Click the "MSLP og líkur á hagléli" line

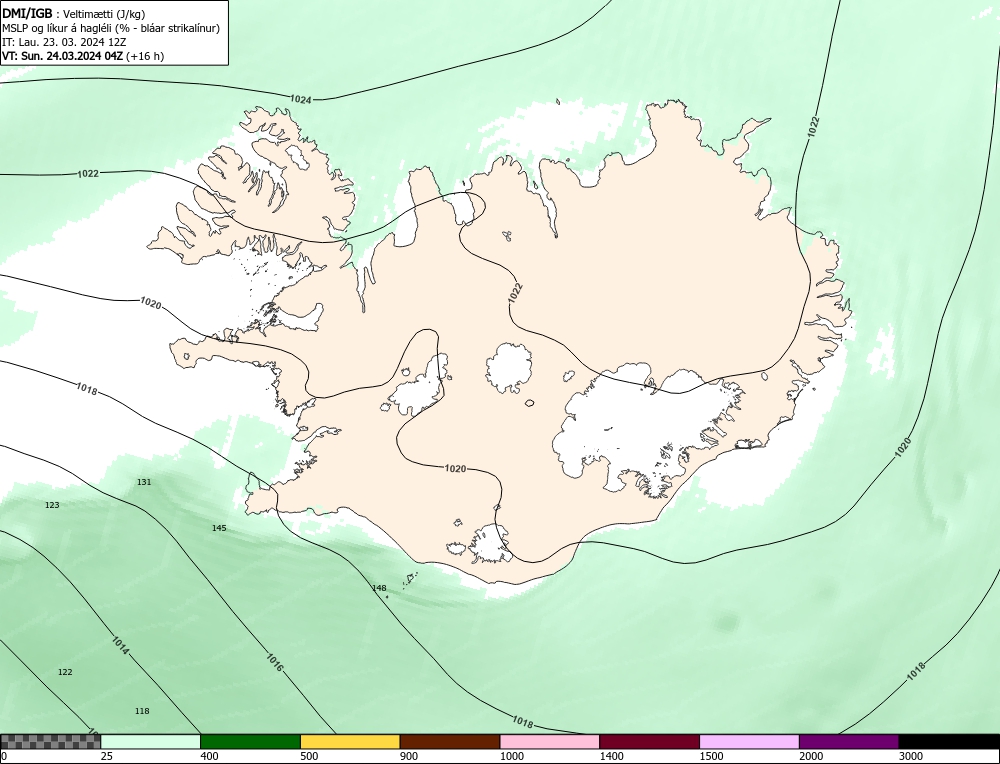[x=111, y=28]
